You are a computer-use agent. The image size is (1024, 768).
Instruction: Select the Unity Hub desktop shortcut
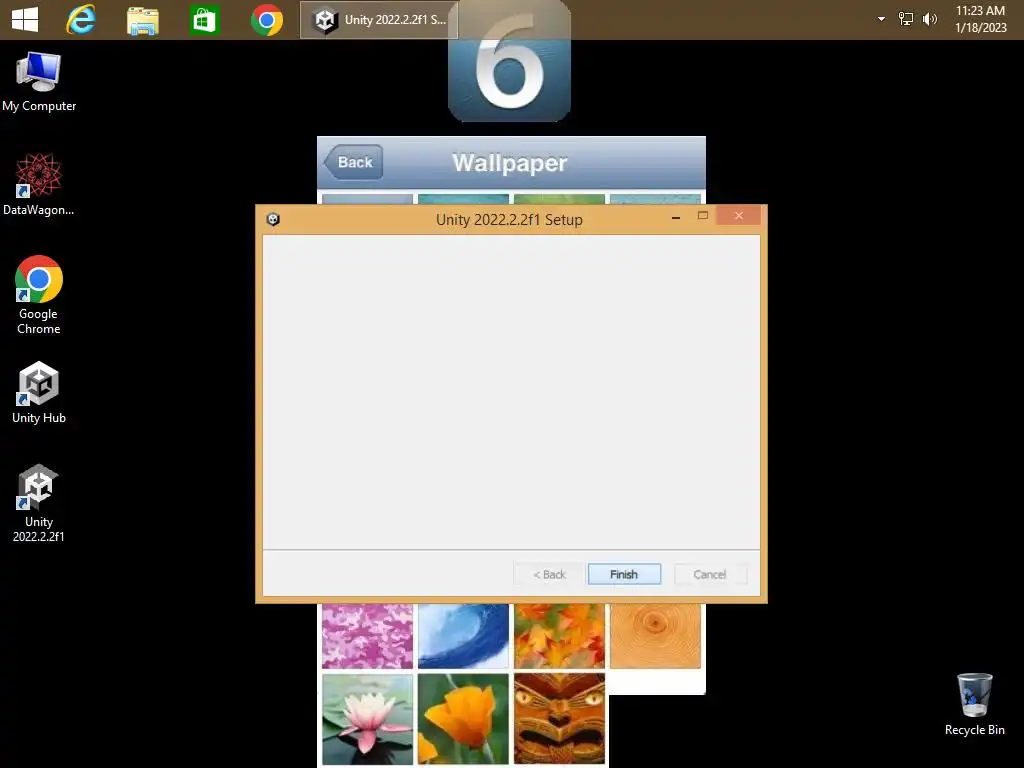[x=39, y=393]
